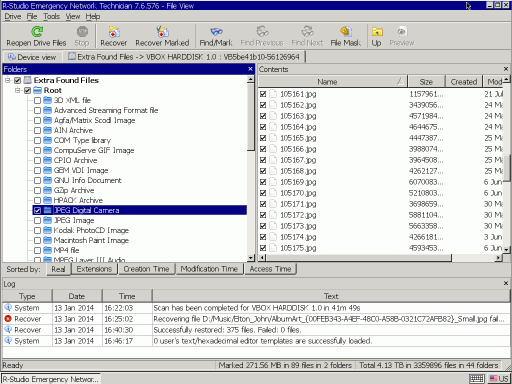
Task: Click the Contents vertical scrollbar thumb
Action: [507, 168]
